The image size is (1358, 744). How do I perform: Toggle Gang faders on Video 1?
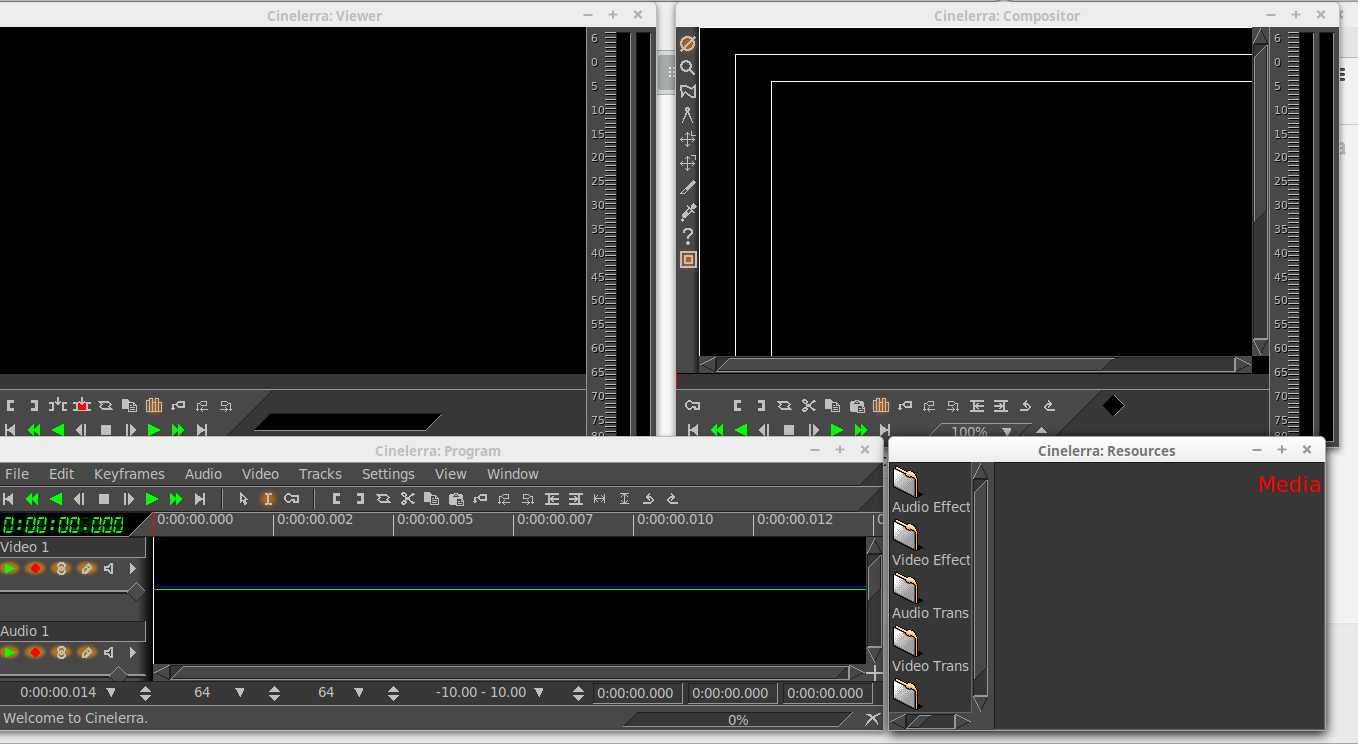pos(60,568)
